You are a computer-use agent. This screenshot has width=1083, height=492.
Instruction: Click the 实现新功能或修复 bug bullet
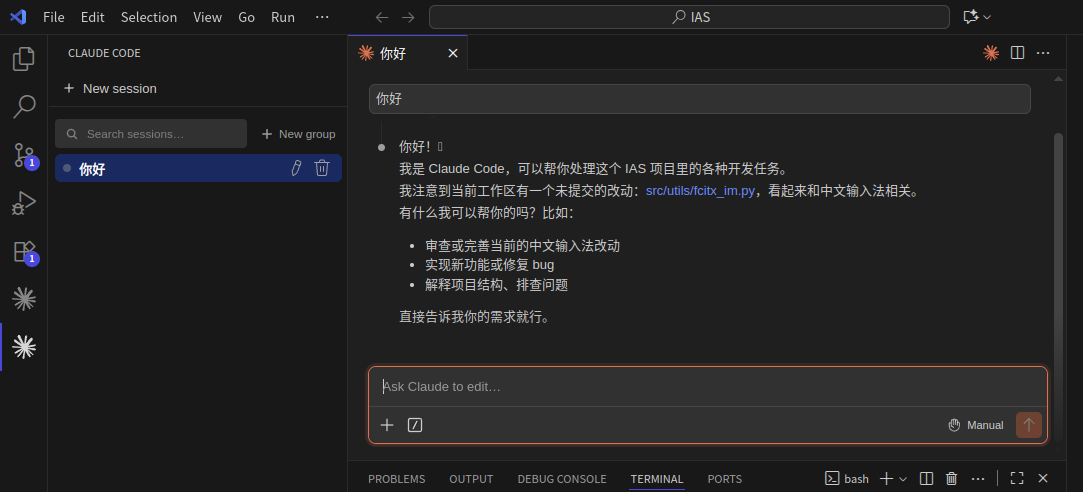[490, 265]
